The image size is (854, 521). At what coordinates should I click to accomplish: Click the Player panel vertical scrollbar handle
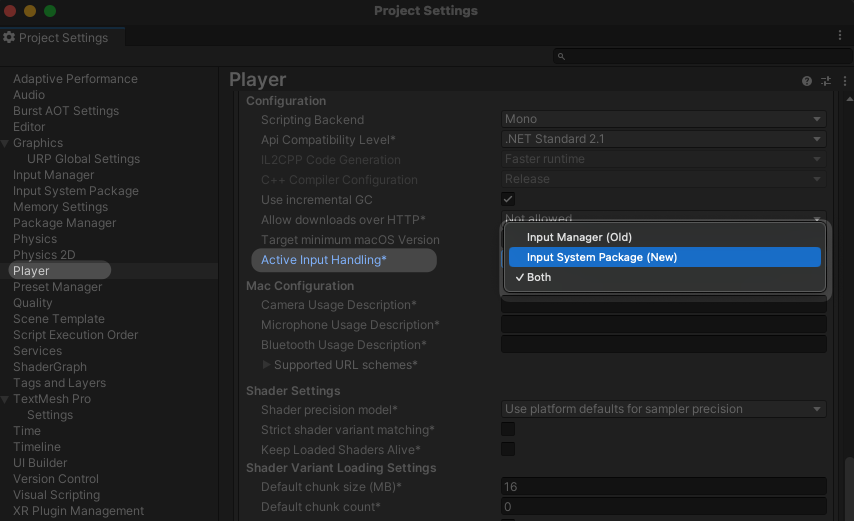coord(849,489)
